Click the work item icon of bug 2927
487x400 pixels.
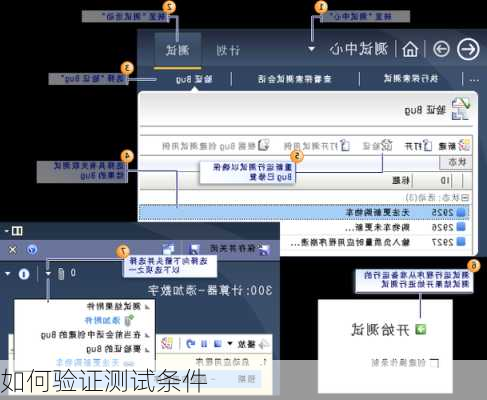461,242
